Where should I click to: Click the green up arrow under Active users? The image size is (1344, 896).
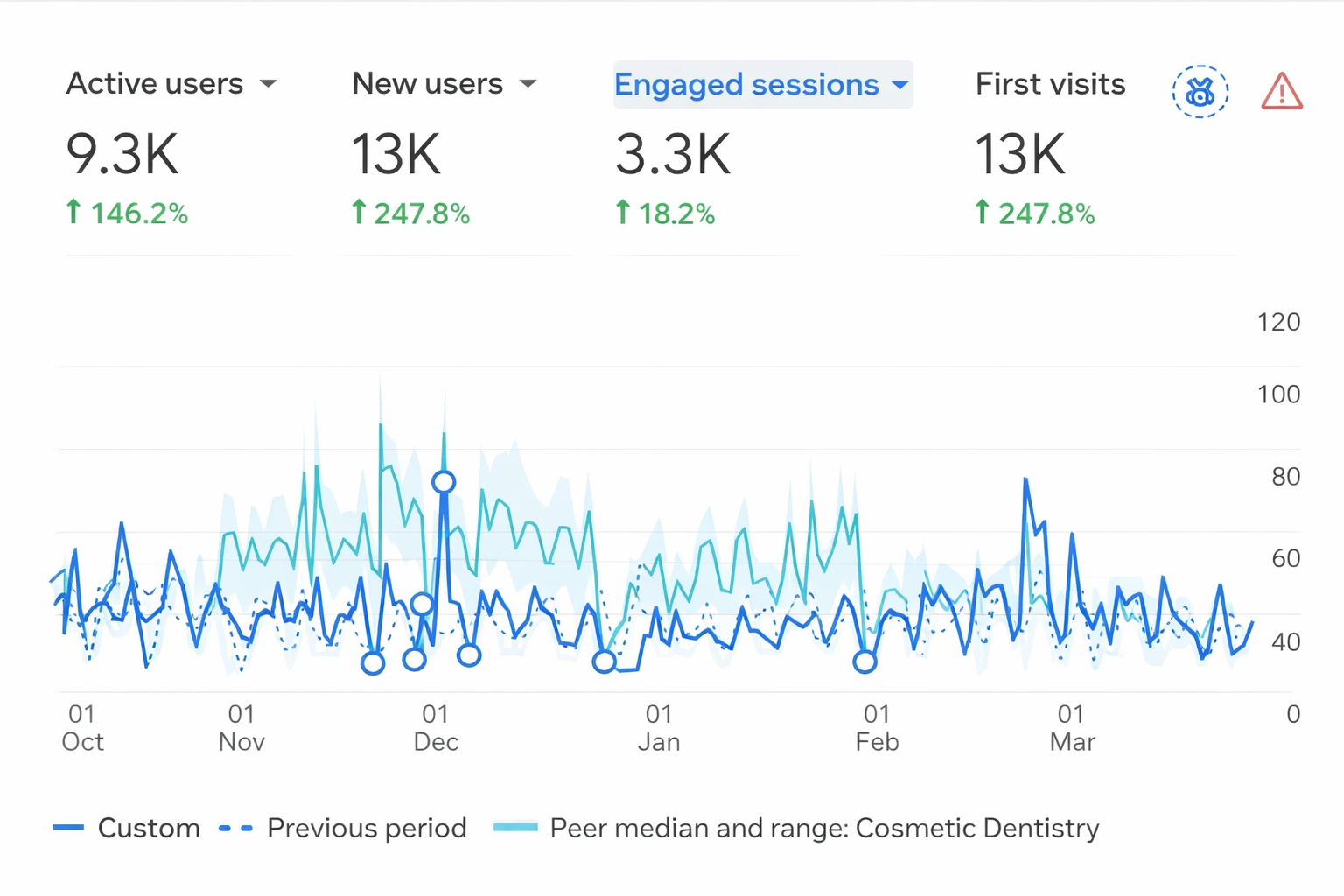coord(73,211)
